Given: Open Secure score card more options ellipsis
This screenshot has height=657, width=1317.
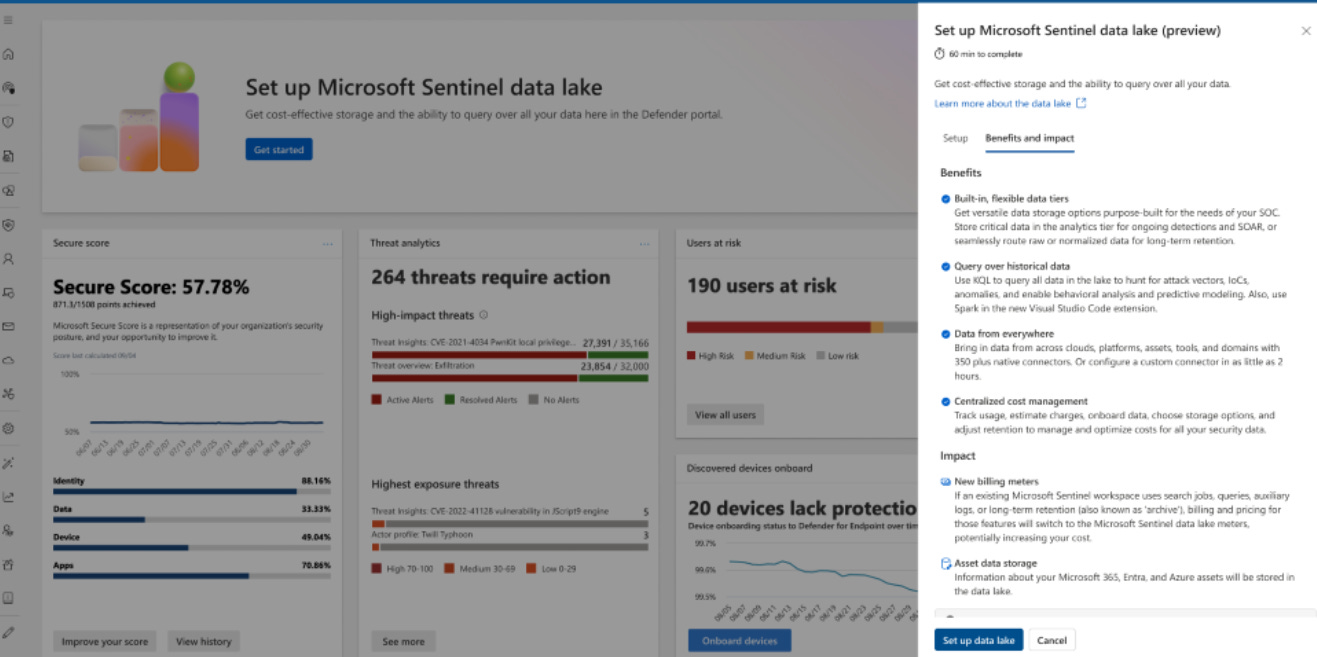Looking at the screenshot, I should pos(327,243).
